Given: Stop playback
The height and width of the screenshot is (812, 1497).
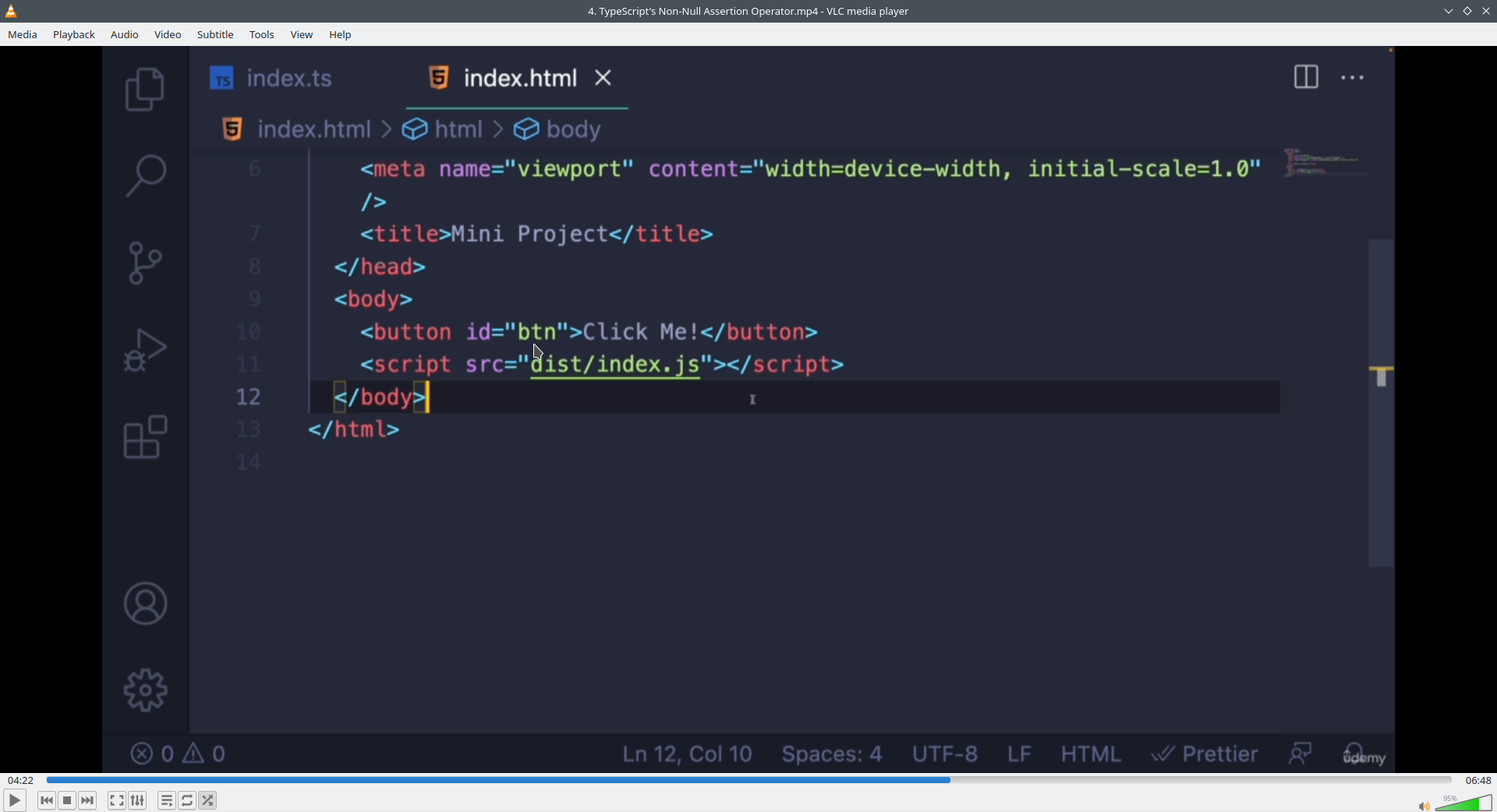Looking at the screenshot, I should point(67,800).
